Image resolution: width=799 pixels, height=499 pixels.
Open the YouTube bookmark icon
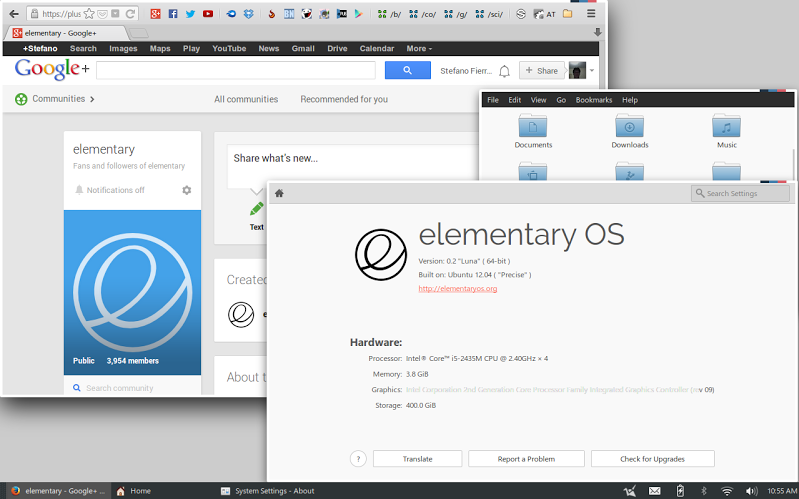pos(207,14)
